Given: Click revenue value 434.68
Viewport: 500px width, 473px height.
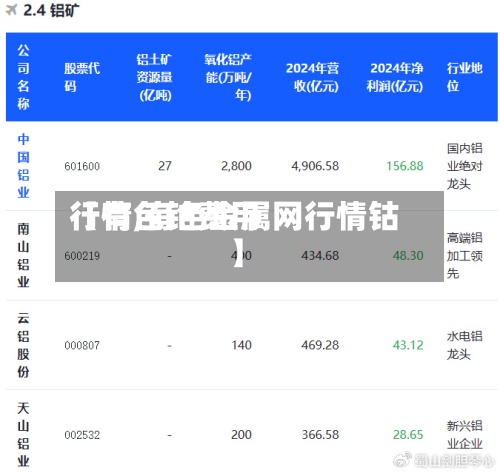Looking at the screenshot, I should tap(320, 255).
